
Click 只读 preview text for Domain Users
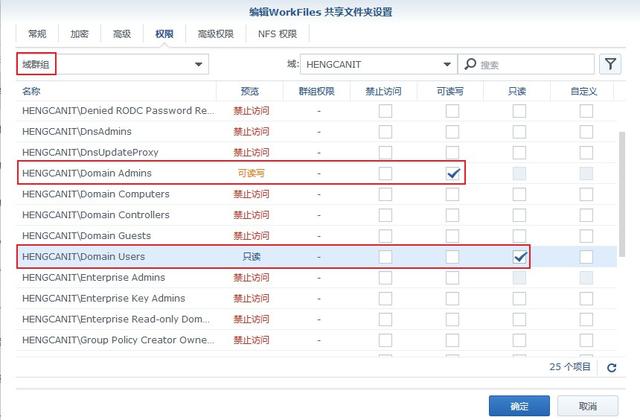[251, 257]
